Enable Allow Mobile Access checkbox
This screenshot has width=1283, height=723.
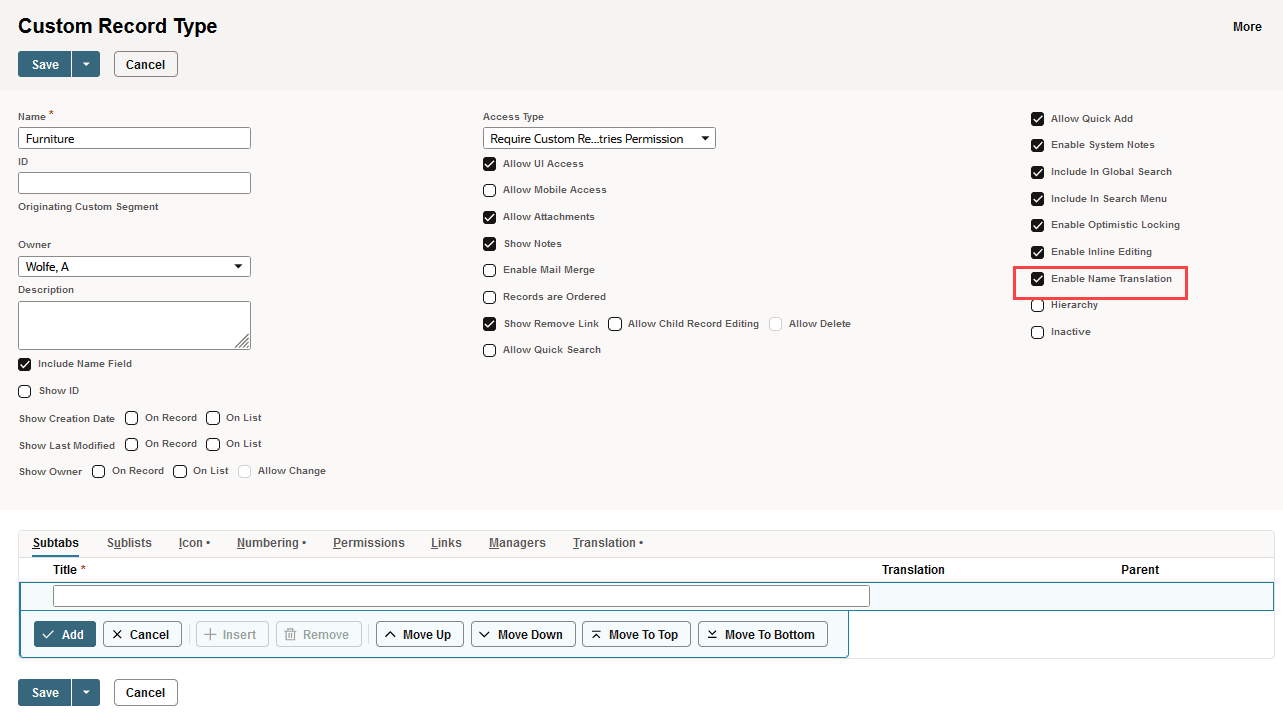tap(490, 190)
